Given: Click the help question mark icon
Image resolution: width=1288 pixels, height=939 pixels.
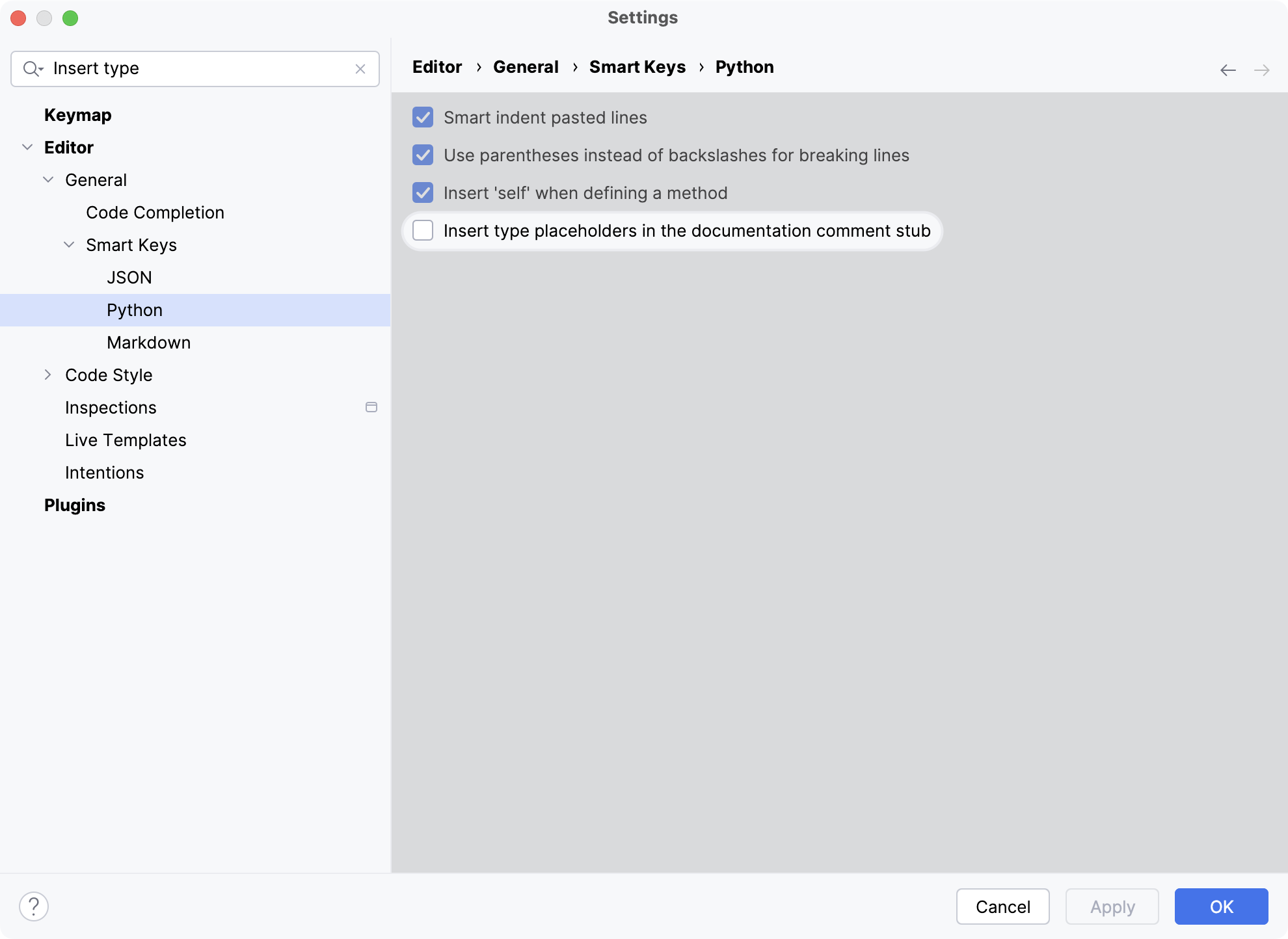Looking at the screenshot, I should pyautogui.click(x=34, y=905).
